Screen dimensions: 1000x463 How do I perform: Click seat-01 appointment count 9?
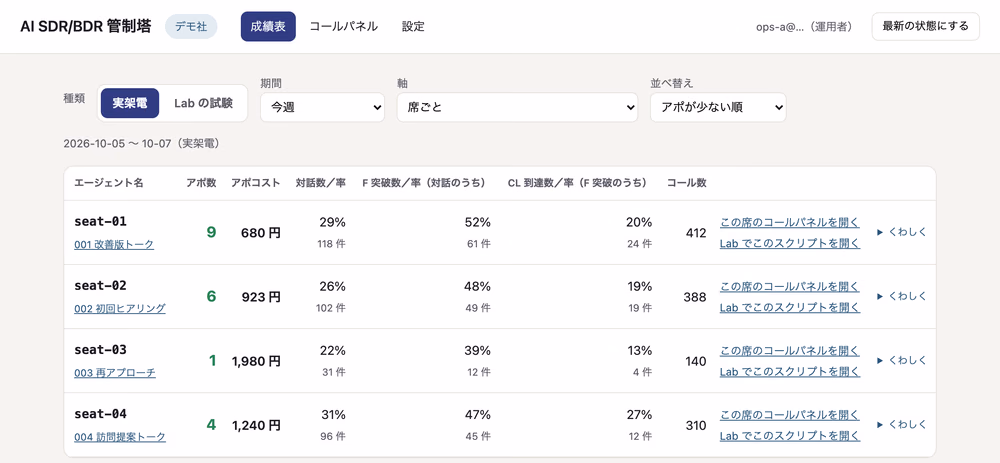[x=211, y=233]
